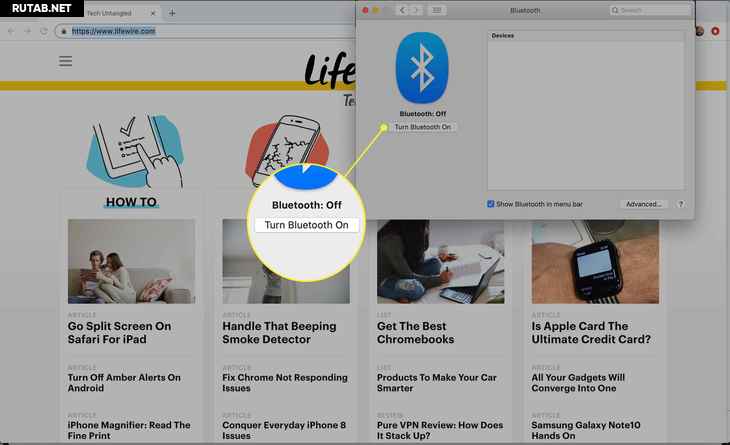Open Go Split Screen On Safari article

(119, 333)
